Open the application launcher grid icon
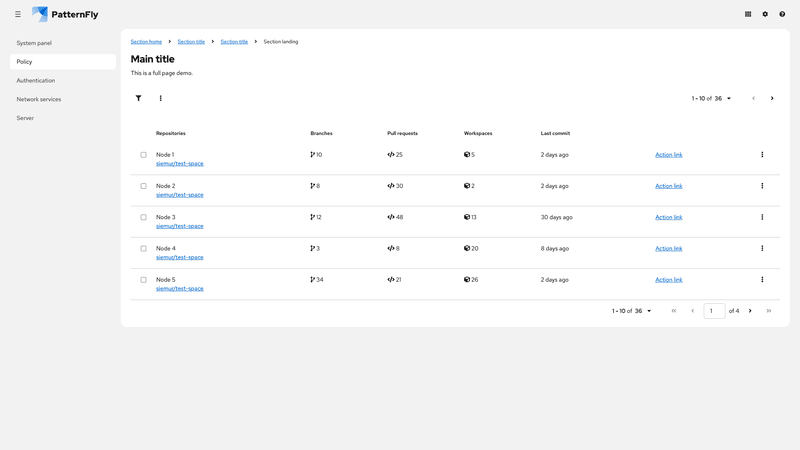 (x=748, y=14)
